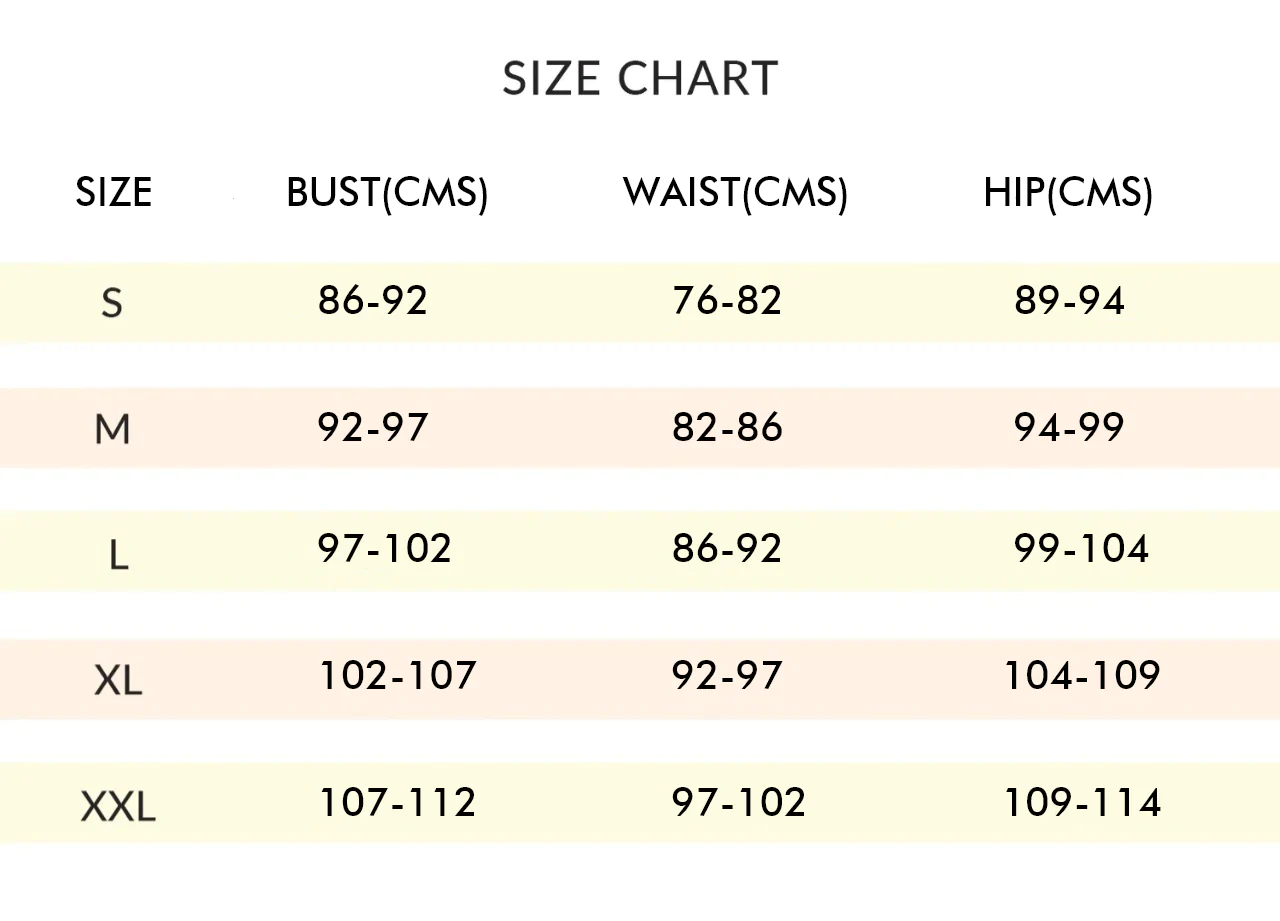Image resolution: width=1280 pixels, height=921 pixels.
Task: Click the S size row label
Action: tap(112, 302)
